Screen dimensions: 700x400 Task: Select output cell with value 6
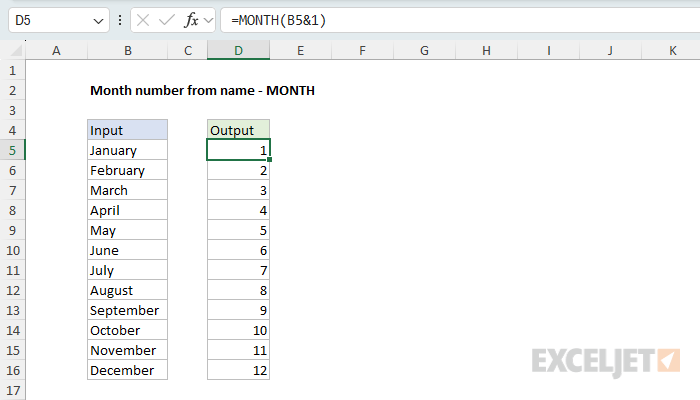pos(238,250)
